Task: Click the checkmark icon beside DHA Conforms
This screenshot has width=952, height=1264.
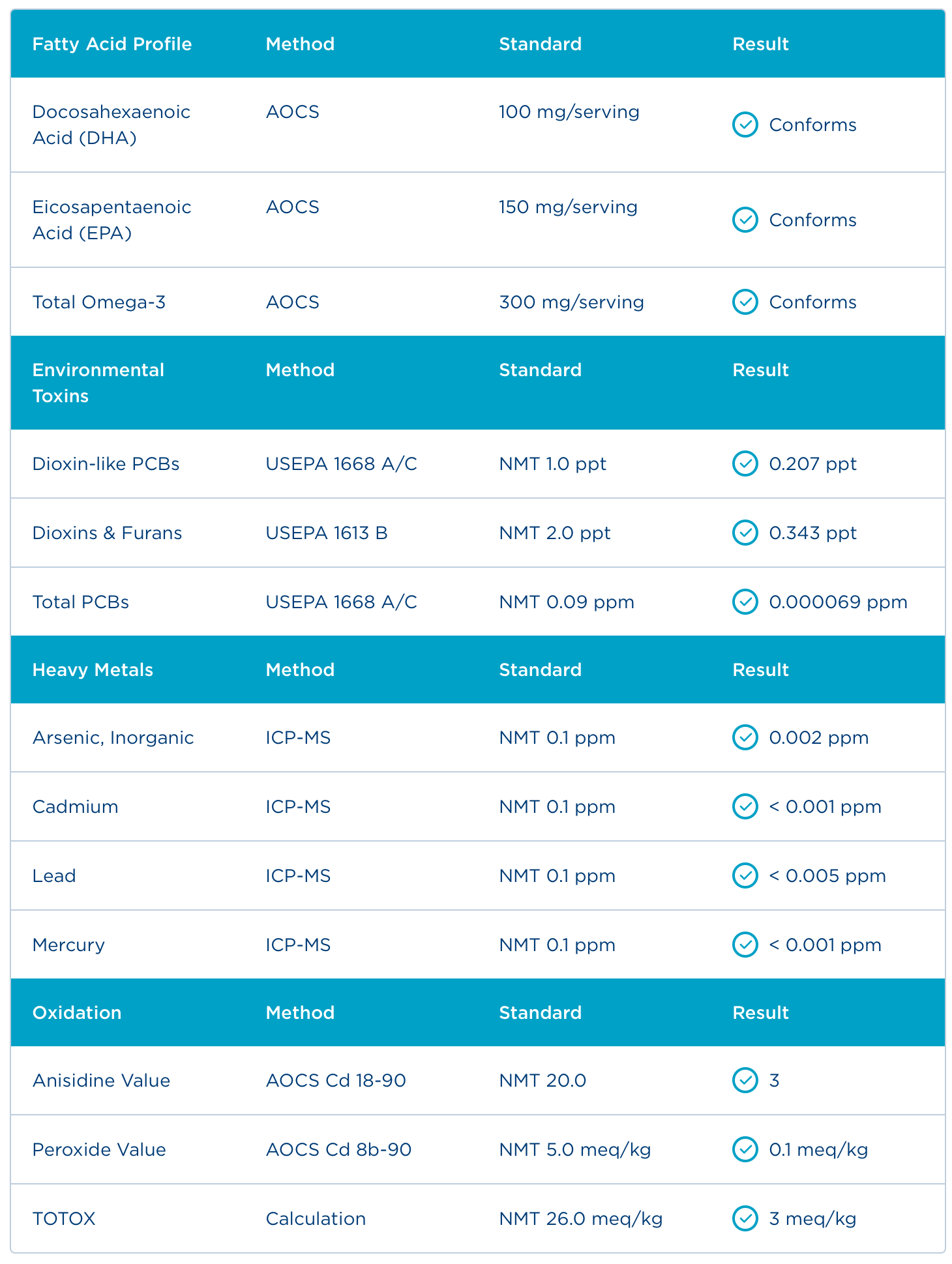Action: [x=745, y=125]
